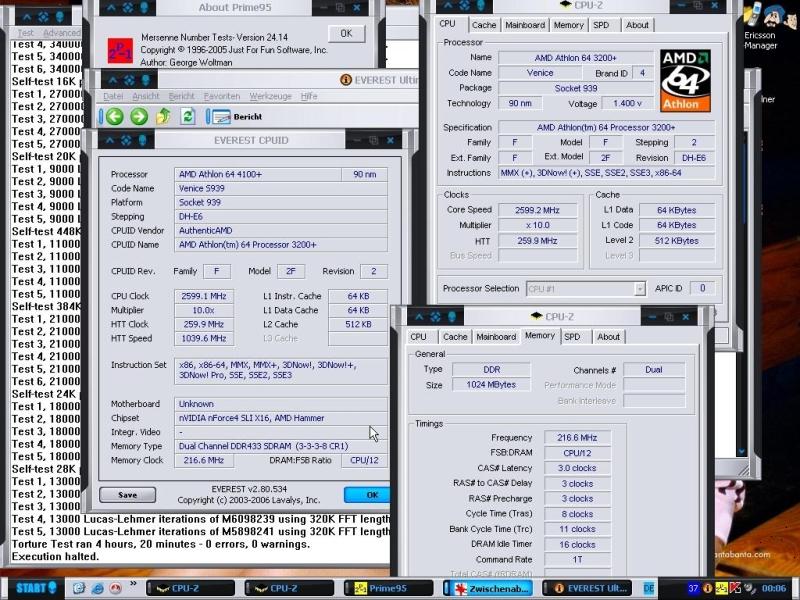Click Prime95 yellow tray icon

click(x=721, y=588)
